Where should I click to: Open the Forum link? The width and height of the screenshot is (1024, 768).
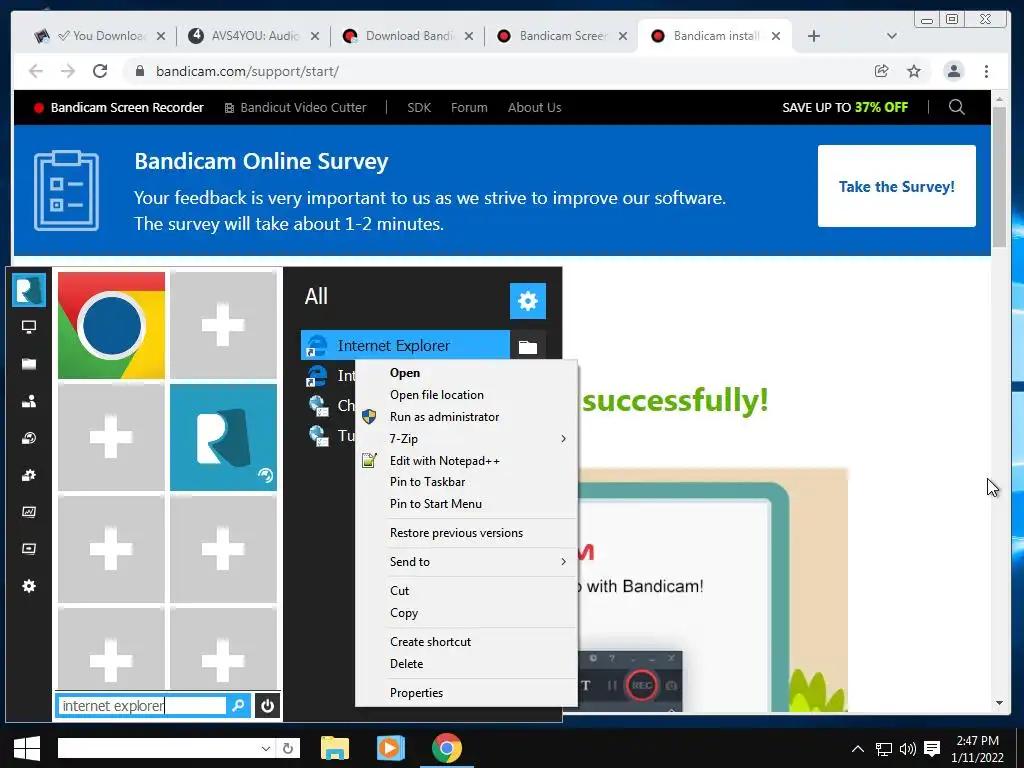469,107
